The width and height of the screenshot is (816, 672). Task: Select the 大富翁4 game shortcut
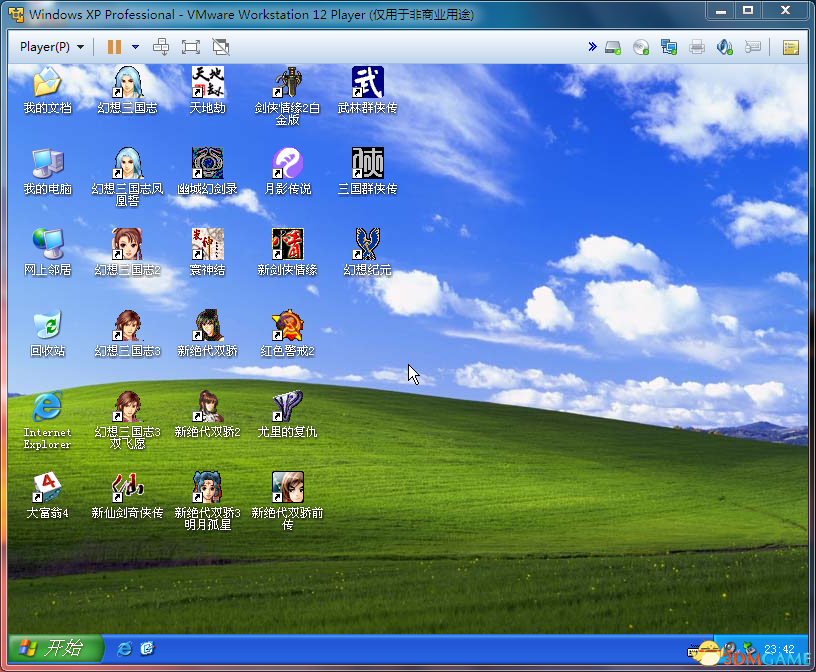point(47,495)
